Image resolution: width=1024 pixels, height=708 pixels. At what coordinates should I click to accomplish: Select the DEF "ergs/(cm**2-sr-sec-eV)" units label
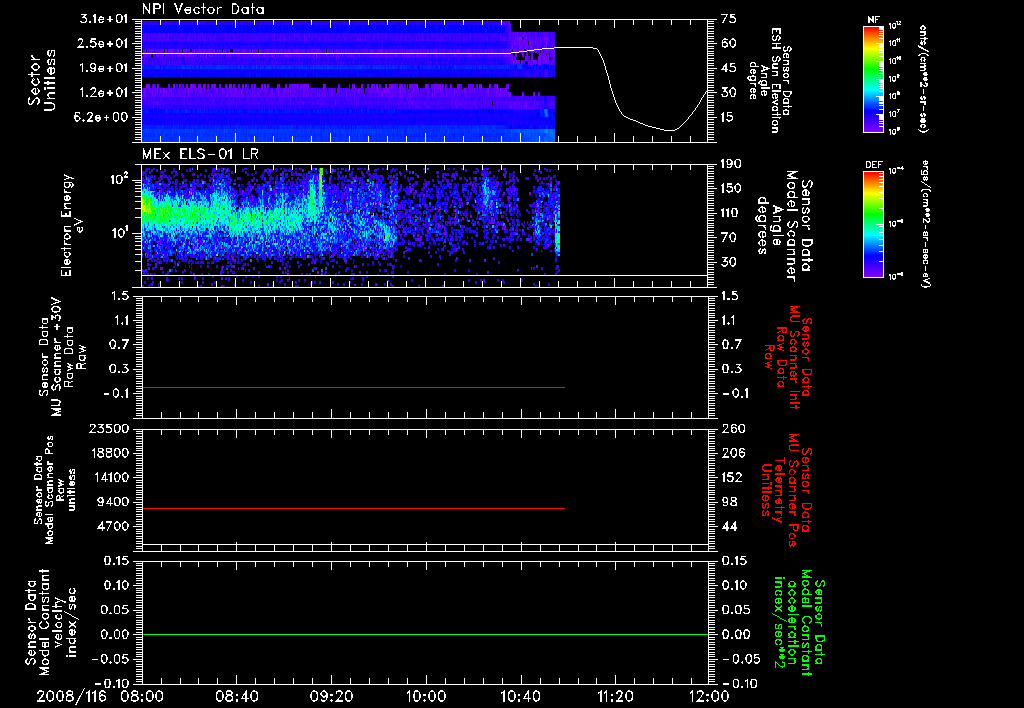pyautogui.click(x=925, y=223)
